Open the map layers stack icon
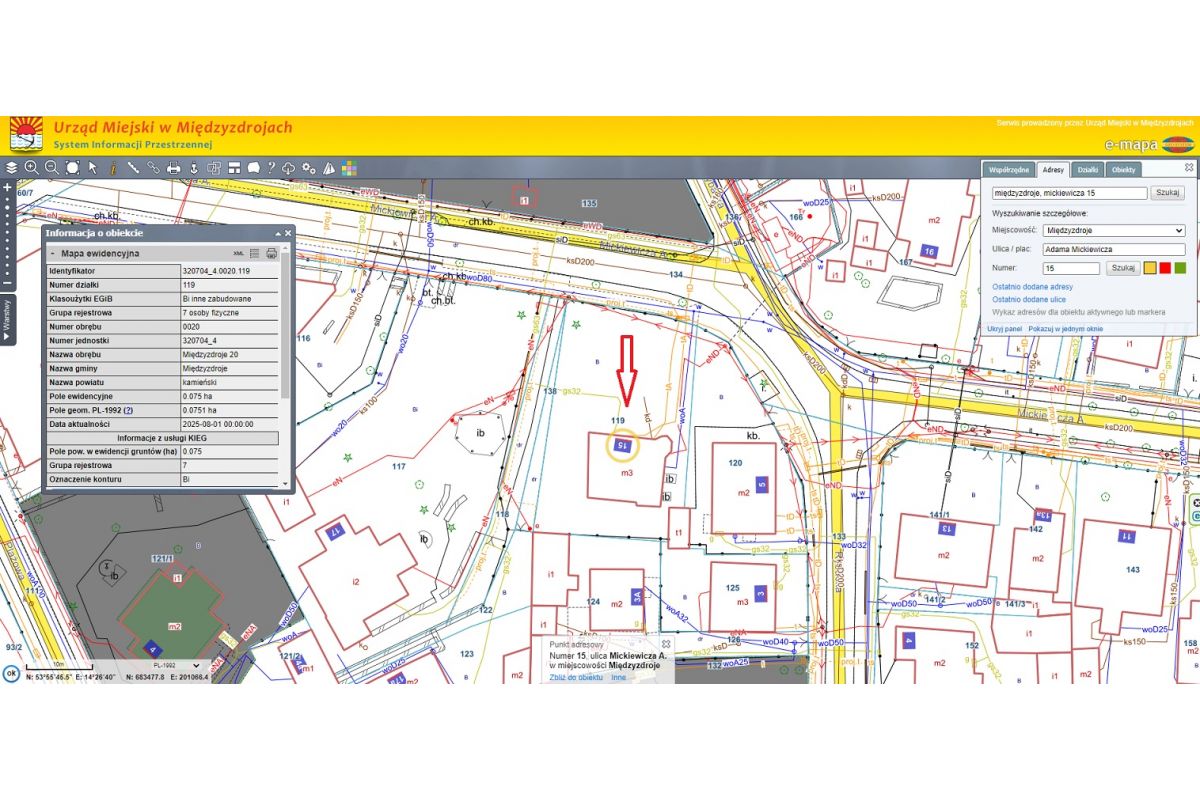 12,168
